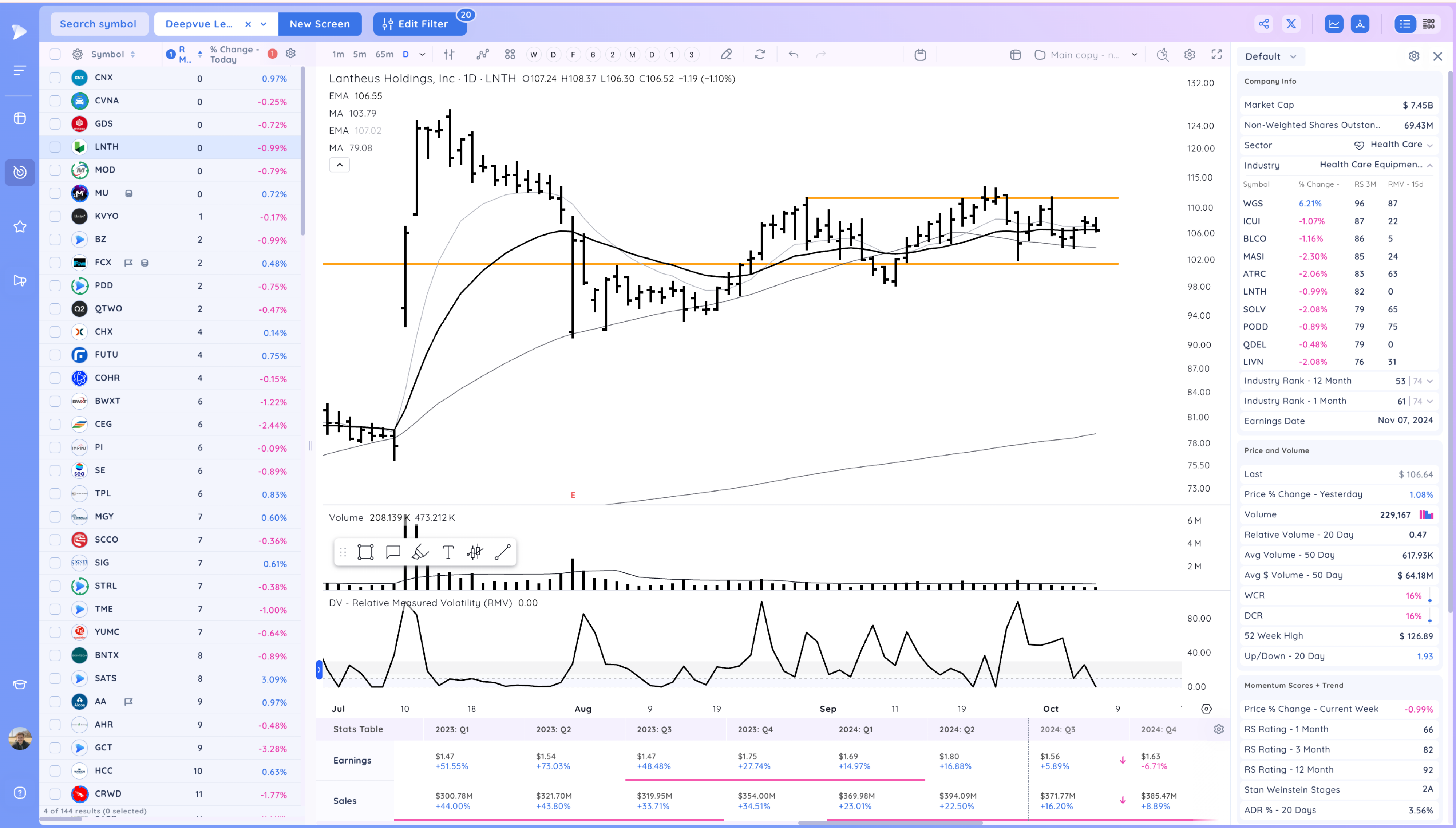Open the Default panel layout dropdown

tap(1270, 56)
